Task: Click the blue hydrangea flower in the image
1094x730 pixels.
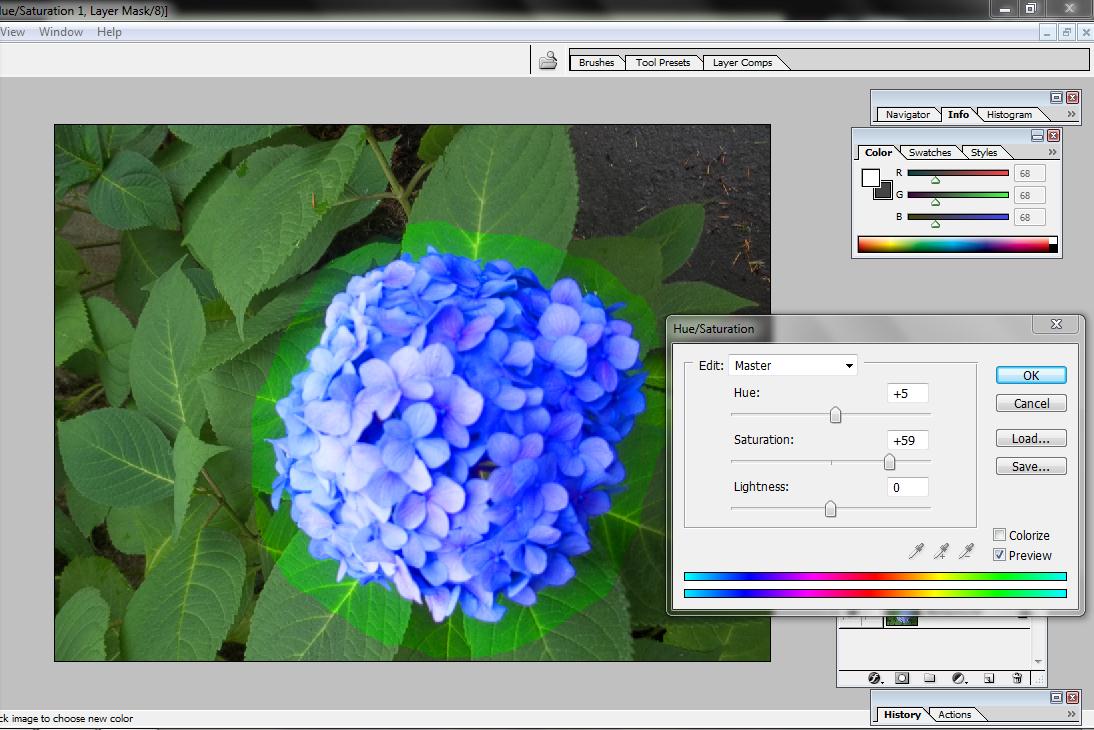Action: [x=457, y=433]
